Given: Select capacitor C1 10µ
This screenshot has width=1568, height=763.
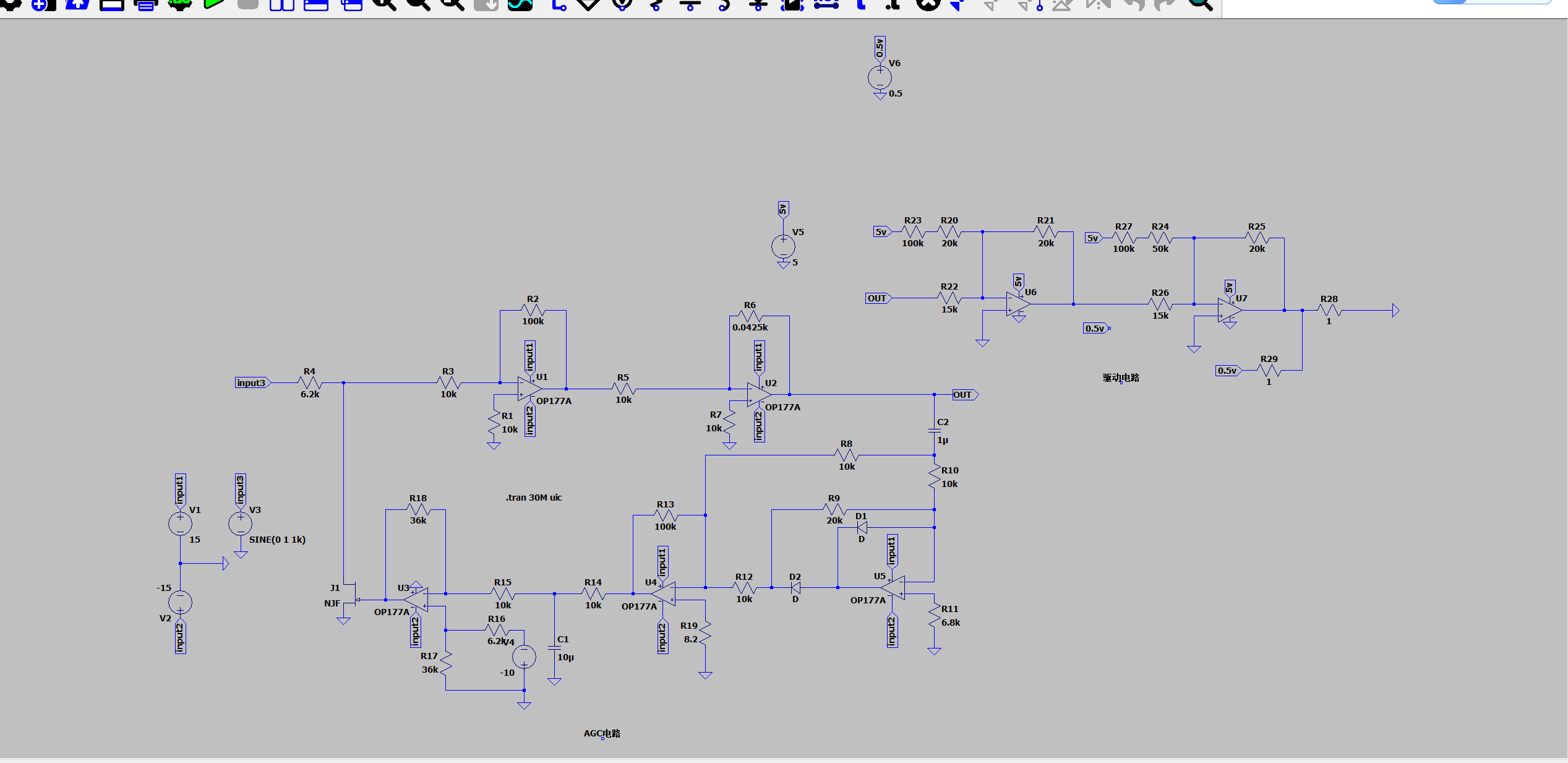Looking at the screenshot, I should pyautogui.click(x=554, y=649).
